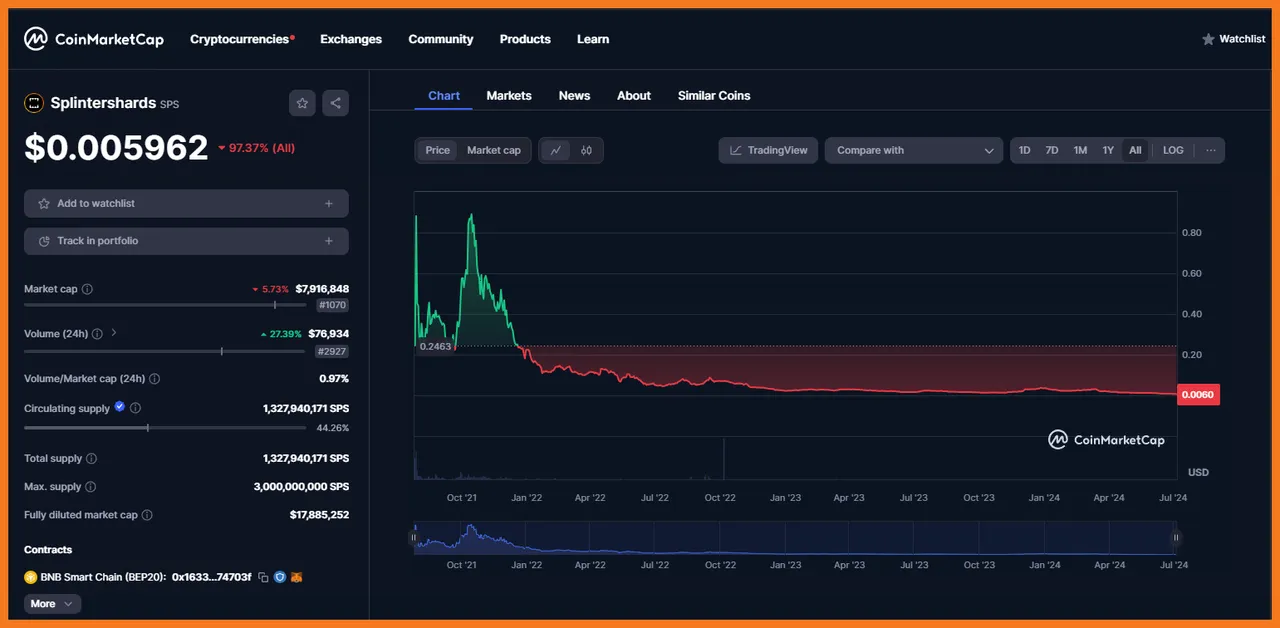Switch to the Markets tab
The height and width of the screenshot is (628, 1280).
(509, 96)
